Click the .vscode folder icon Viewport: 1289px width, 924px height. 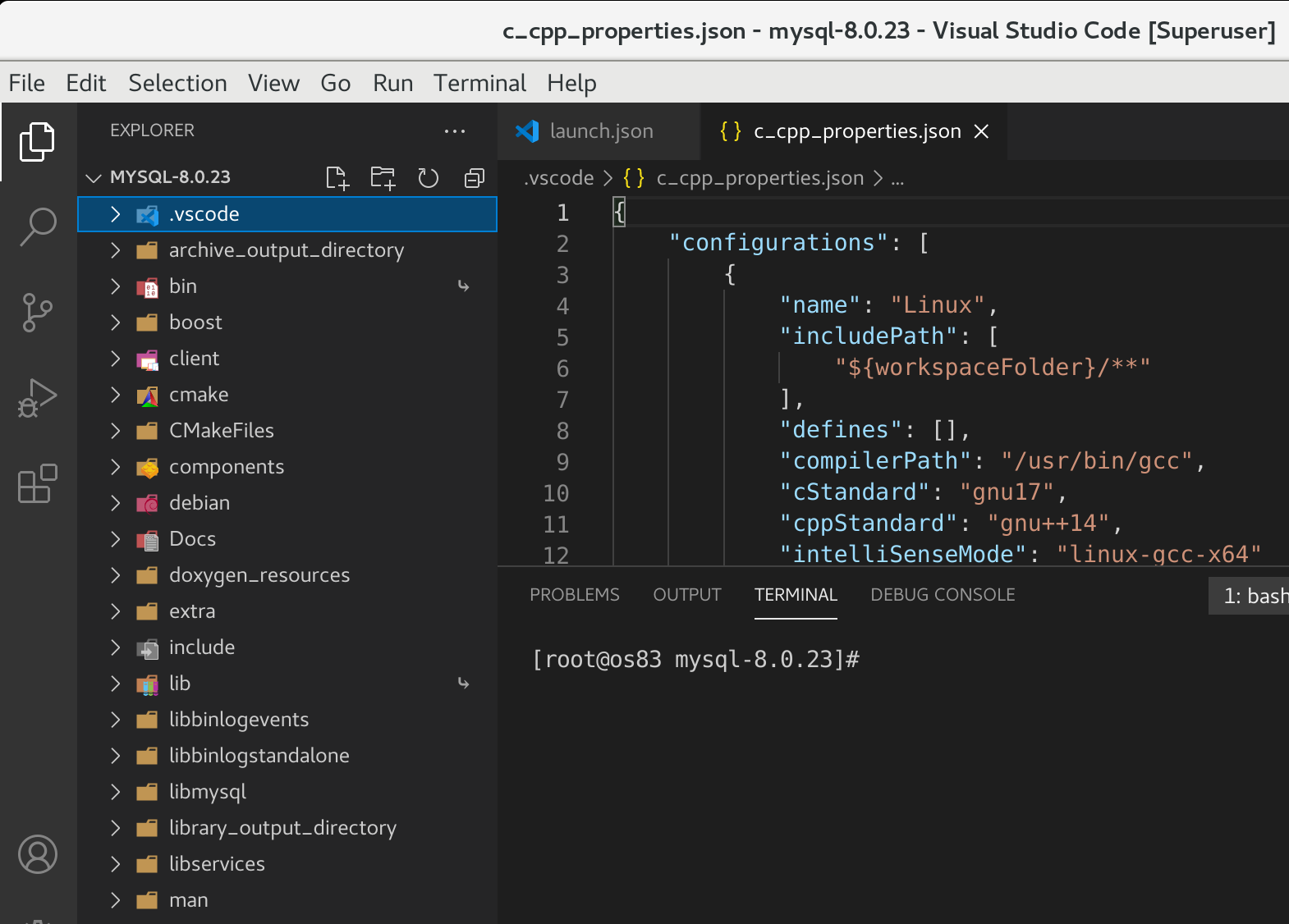click(148, 214)
